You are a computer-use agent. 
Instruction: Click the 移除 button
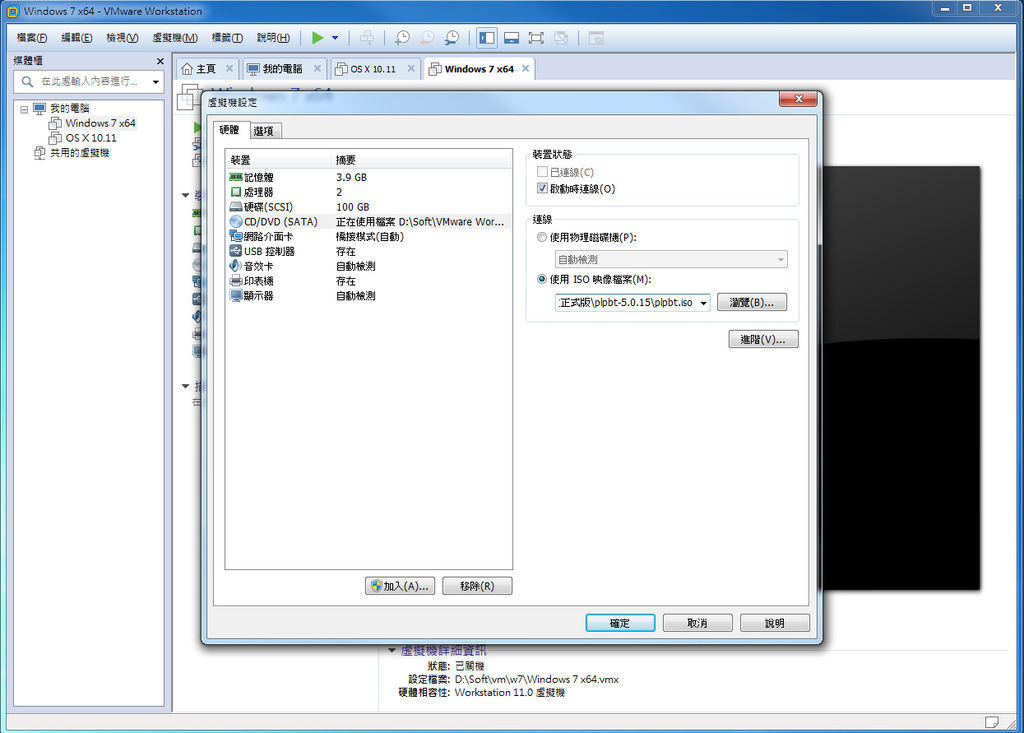coord(477,586)
